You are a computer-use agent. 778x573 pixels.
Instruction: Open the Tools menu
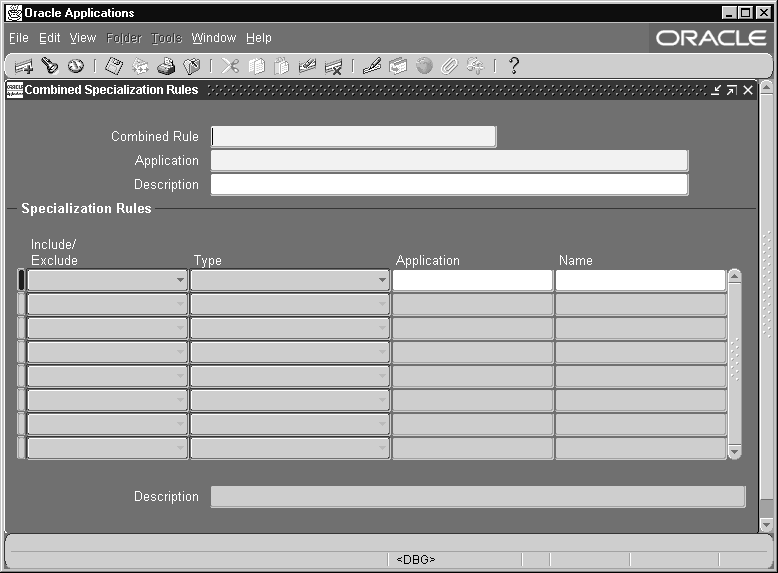(167, 38)
